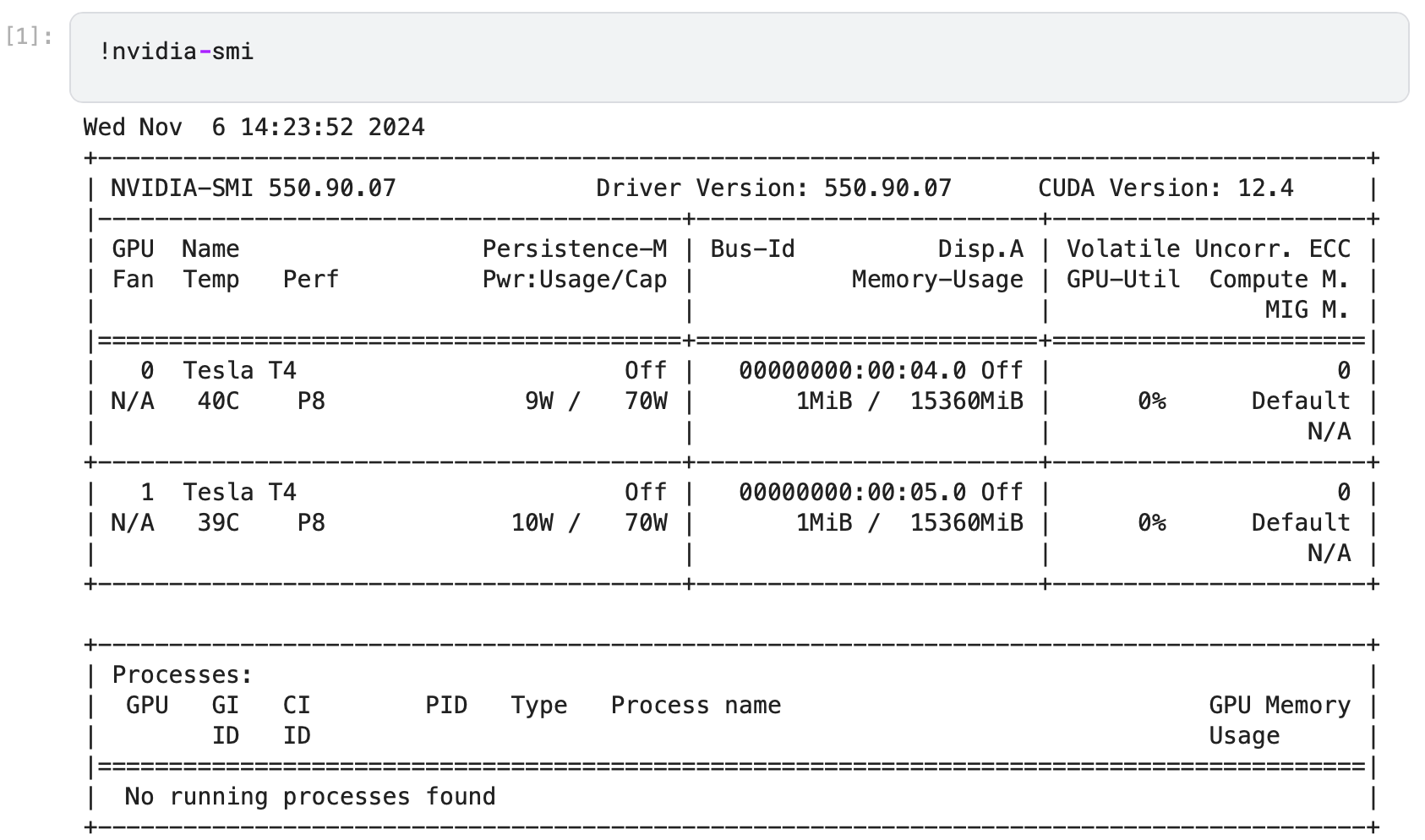Screen dimensions: 1425x840
Task: Click the CUDA Version 12.4 text
Action: 1165,188
